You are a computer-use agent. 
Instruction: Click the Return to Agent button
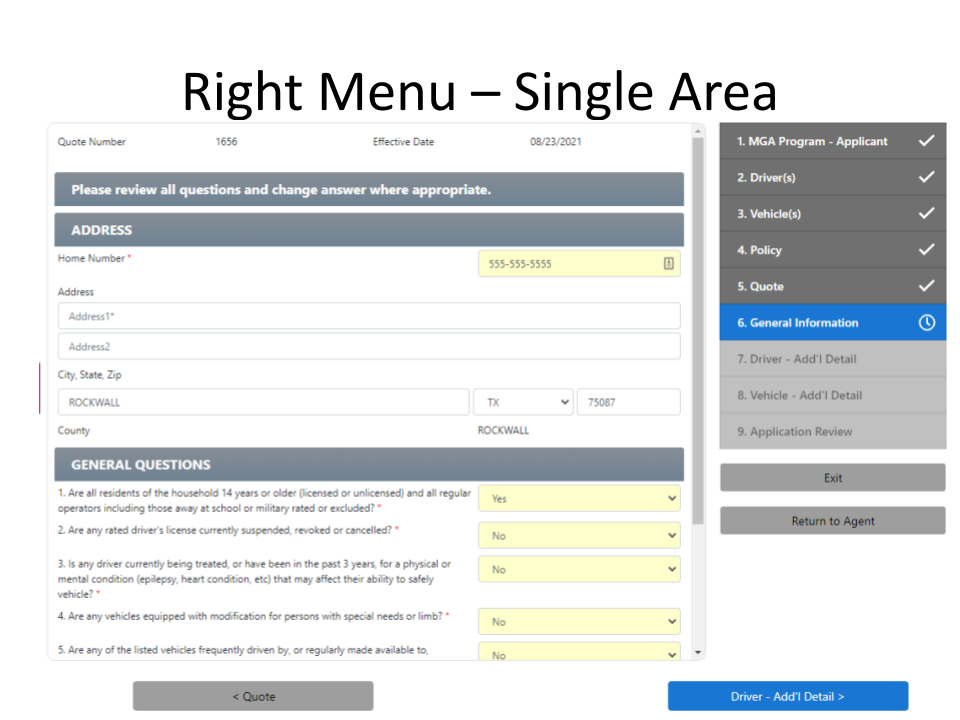click(x=832, y=521)
